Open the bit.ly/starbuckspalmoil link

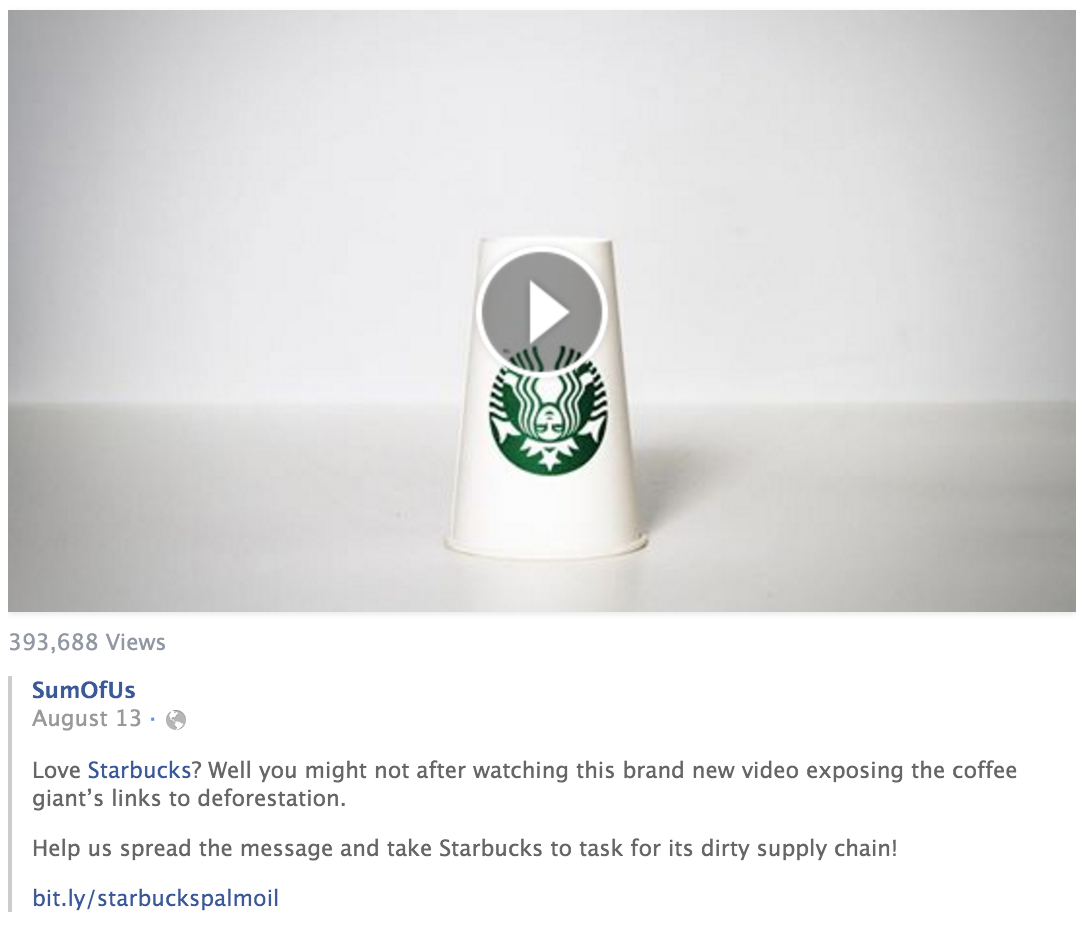tap(155, 898)
